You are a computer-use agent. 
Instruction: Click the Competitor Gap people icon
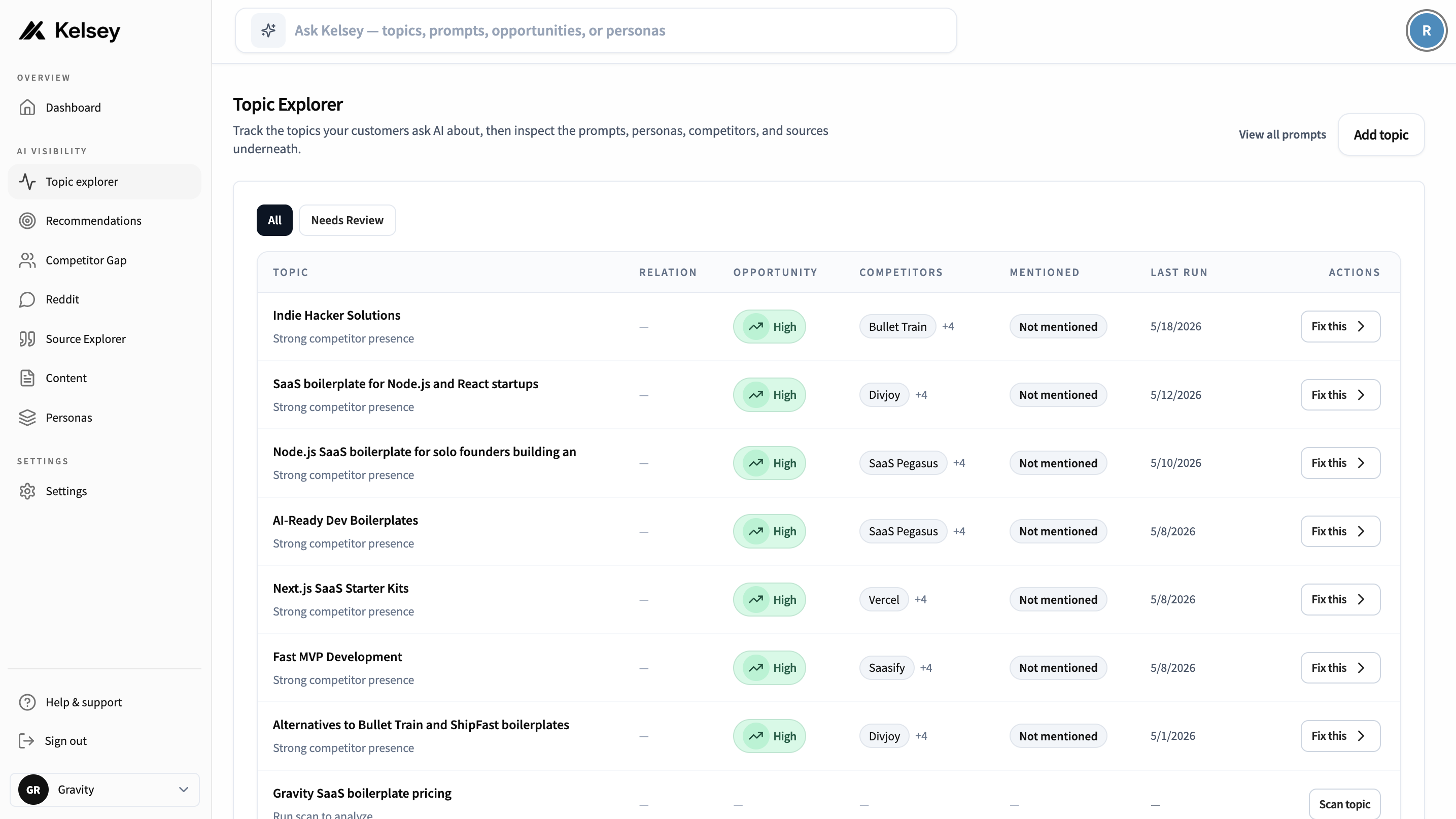[27, 260]
